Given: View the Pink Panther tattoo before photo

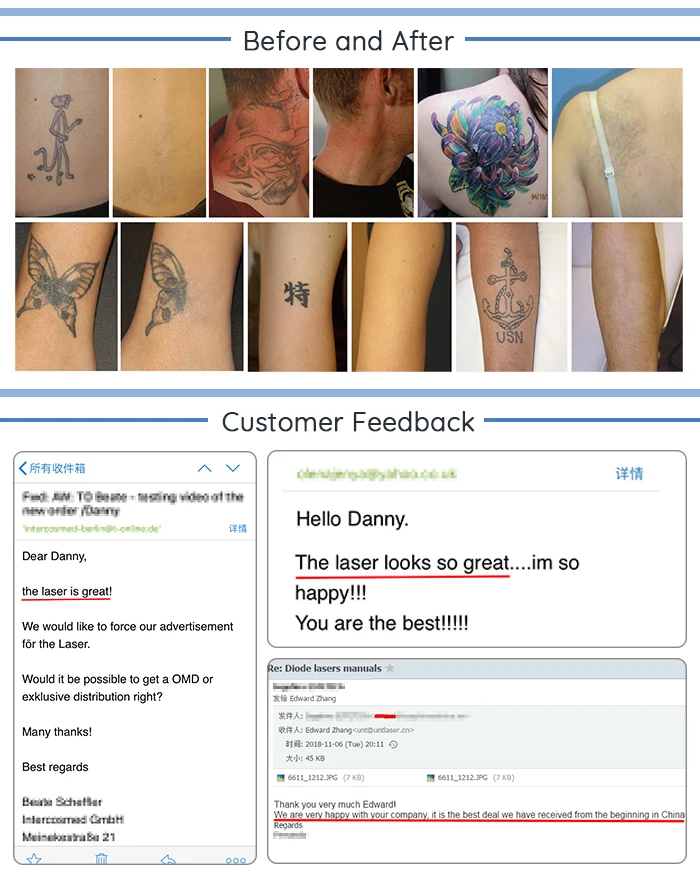Looking at the screenshot, I should [x=62, y=142].
